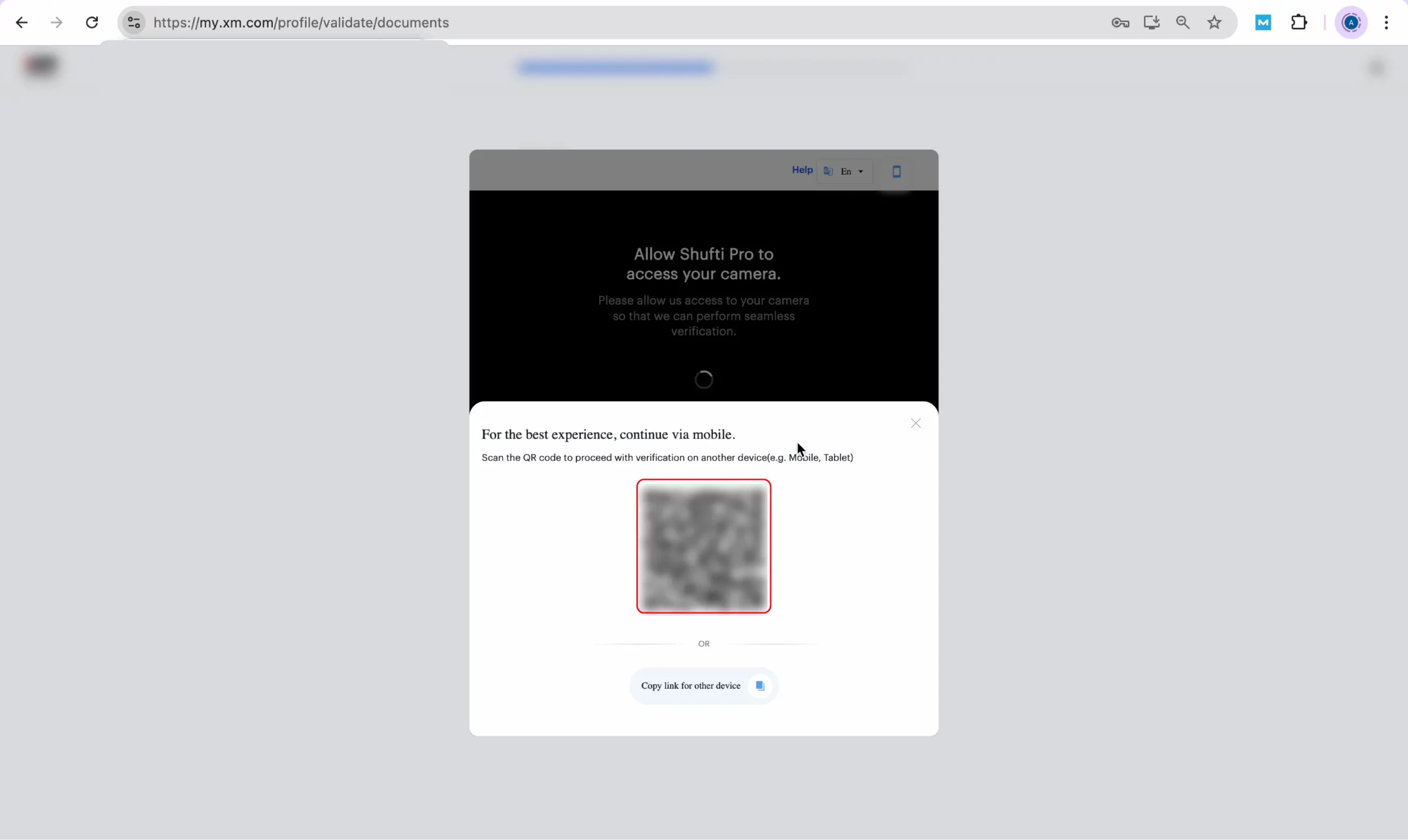Click the copy icon inside Copy link button
The width and height of the screenshot is (1408, 840).
759,686
